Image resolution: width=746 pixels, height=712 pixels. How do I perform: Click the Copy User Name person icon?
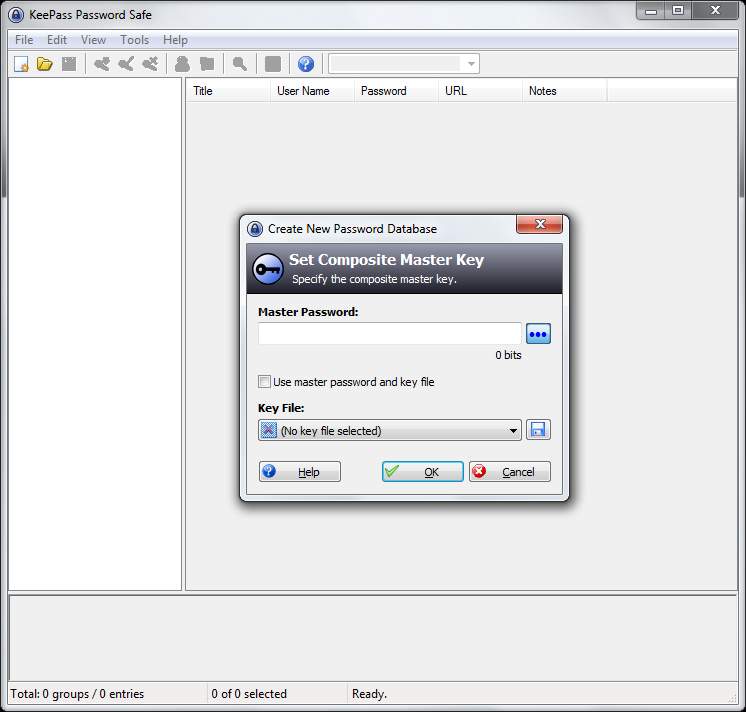coord(182,64)
